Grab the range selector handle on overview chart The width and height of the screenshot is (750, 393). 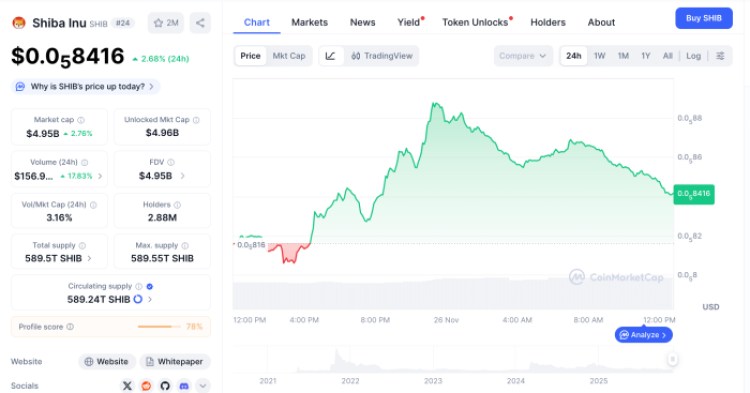pyautogui.click(x=673, y=360)
